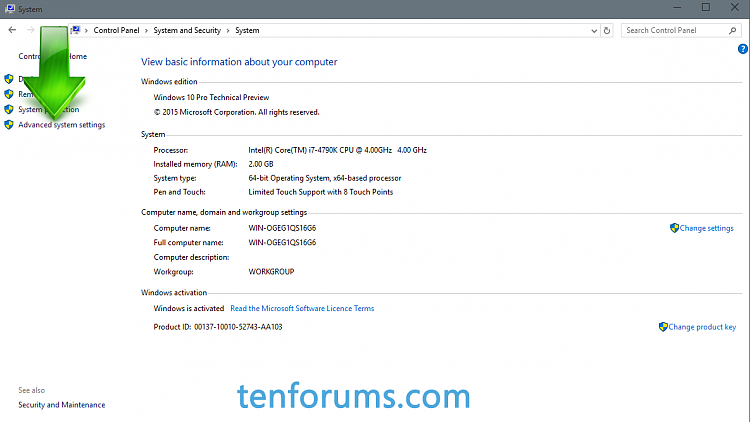Select installed memory value 2.00 GB
The image size is (750, 422).
tap(261, 164)
